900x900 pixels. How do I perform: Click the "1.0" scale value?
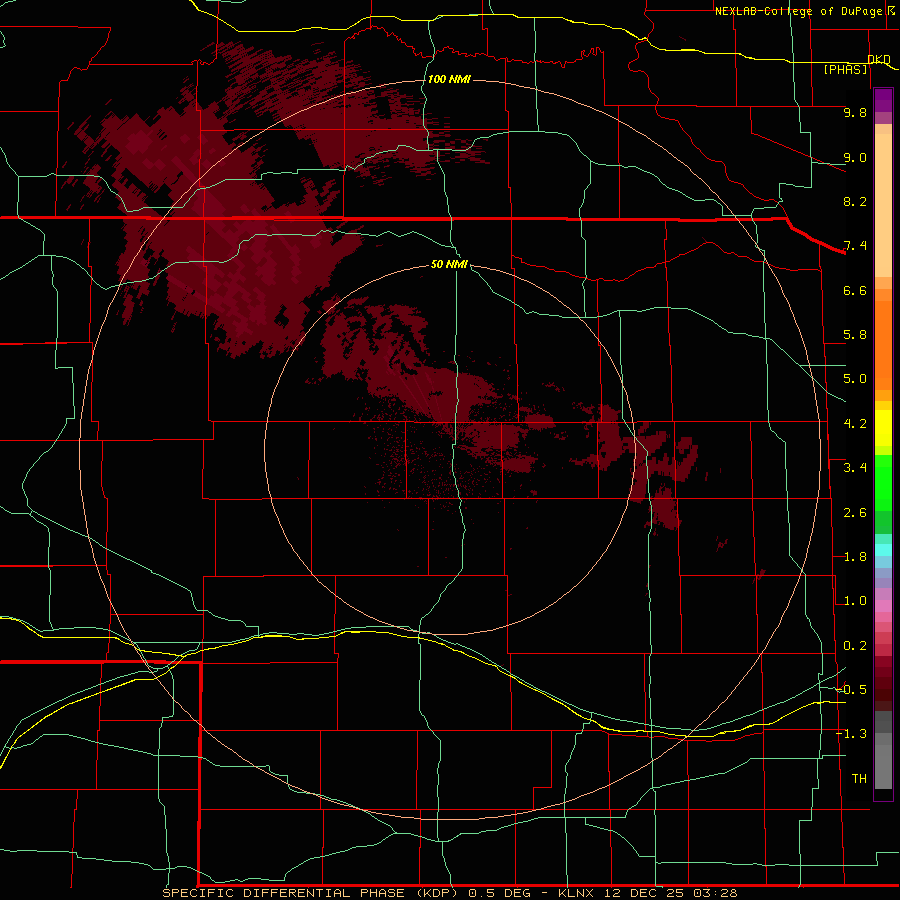(855, 601)
